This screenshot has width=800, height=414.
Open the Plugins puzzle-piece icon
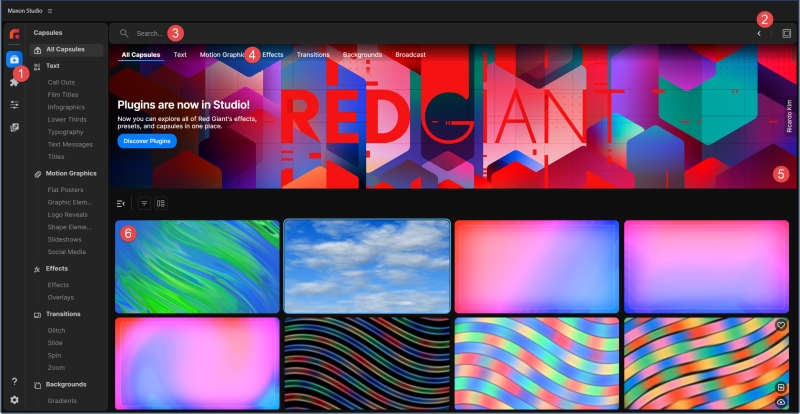tap(14, 82)
